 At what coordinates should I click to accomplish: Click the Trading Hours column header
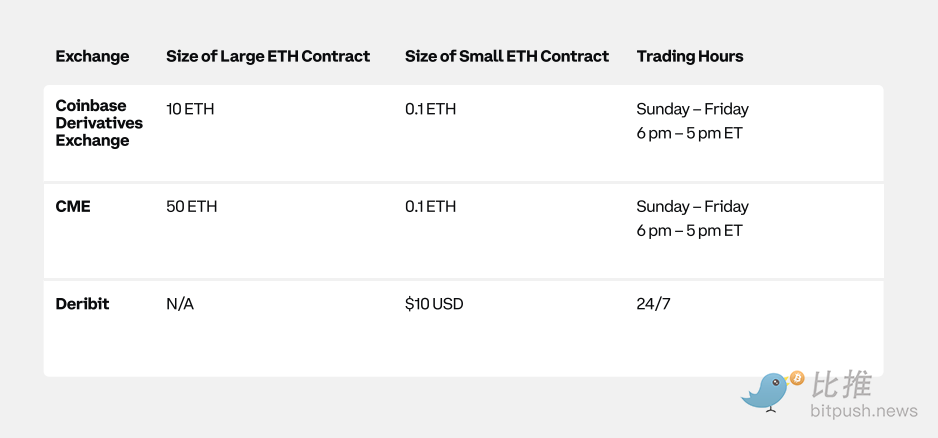tap(690, 56)
